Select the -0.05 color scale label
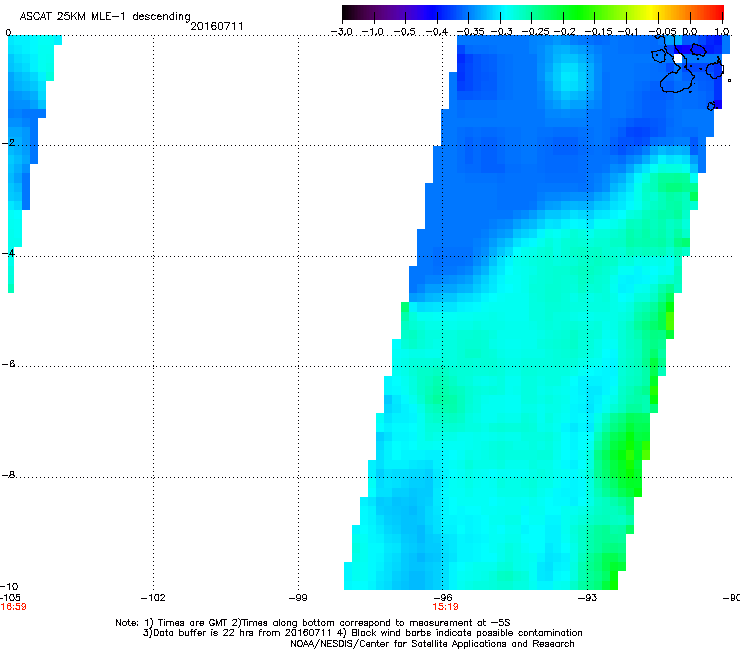Viewport: 740px width, 650px height. click(x=662, y=32)
